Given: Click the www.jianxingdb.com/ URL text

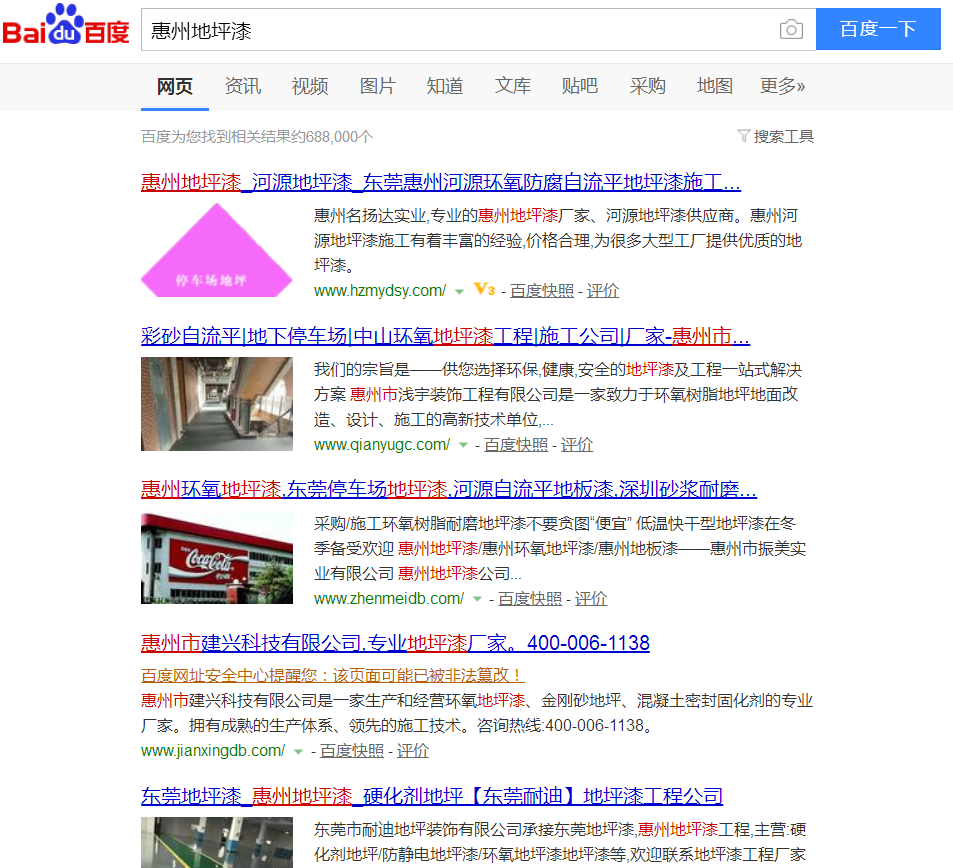Looking at the screenshot, I should (213, 751).
